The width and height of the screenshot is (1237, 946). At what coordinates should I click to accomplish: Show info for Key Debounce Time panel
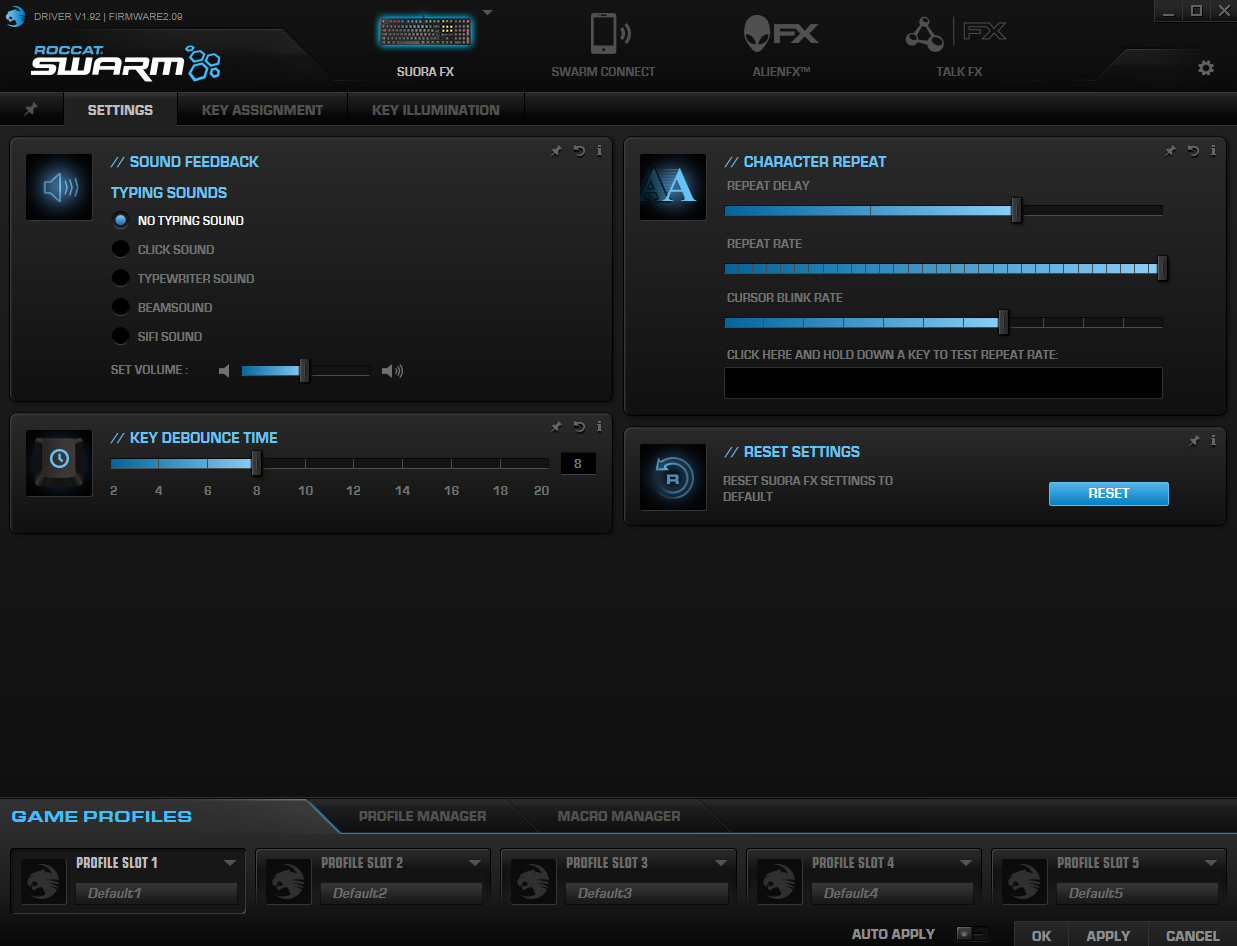coord(599,427)
